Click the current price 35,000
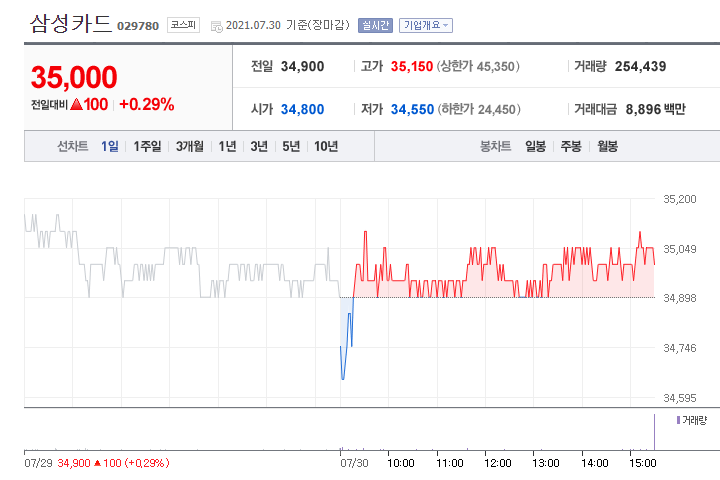This screenshot has height=480, width=720. [x=74, y=77]
